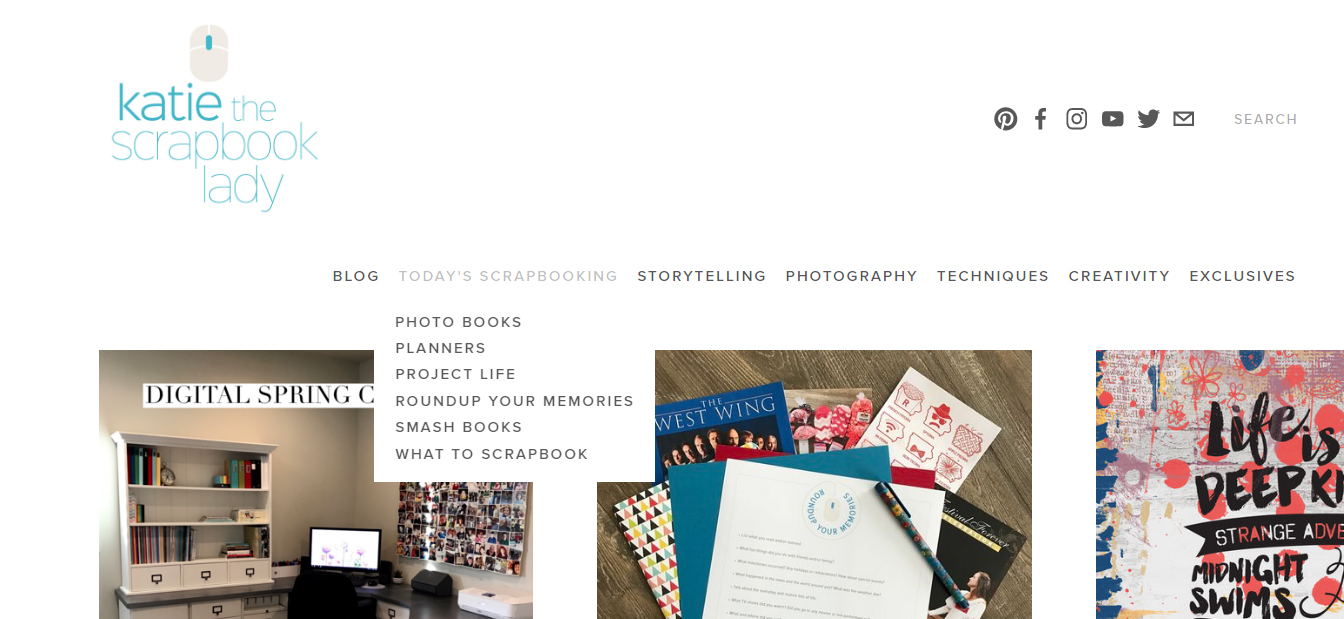The height and width of the screenshot is (619, 1344).
Task: Open the Instagram icon link
Action: coord(1077,119)
